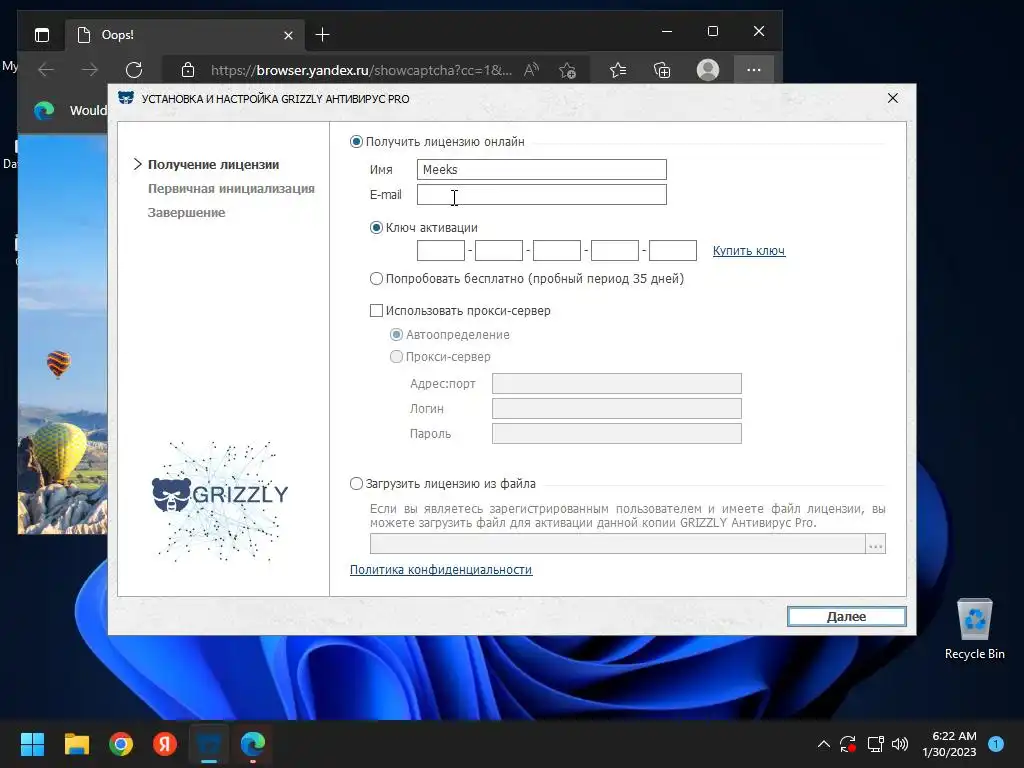Viewport: 1024px width, 768px height.
Task: Enable Использовать прокси-сервер checkbox
Action: [376, 311]
